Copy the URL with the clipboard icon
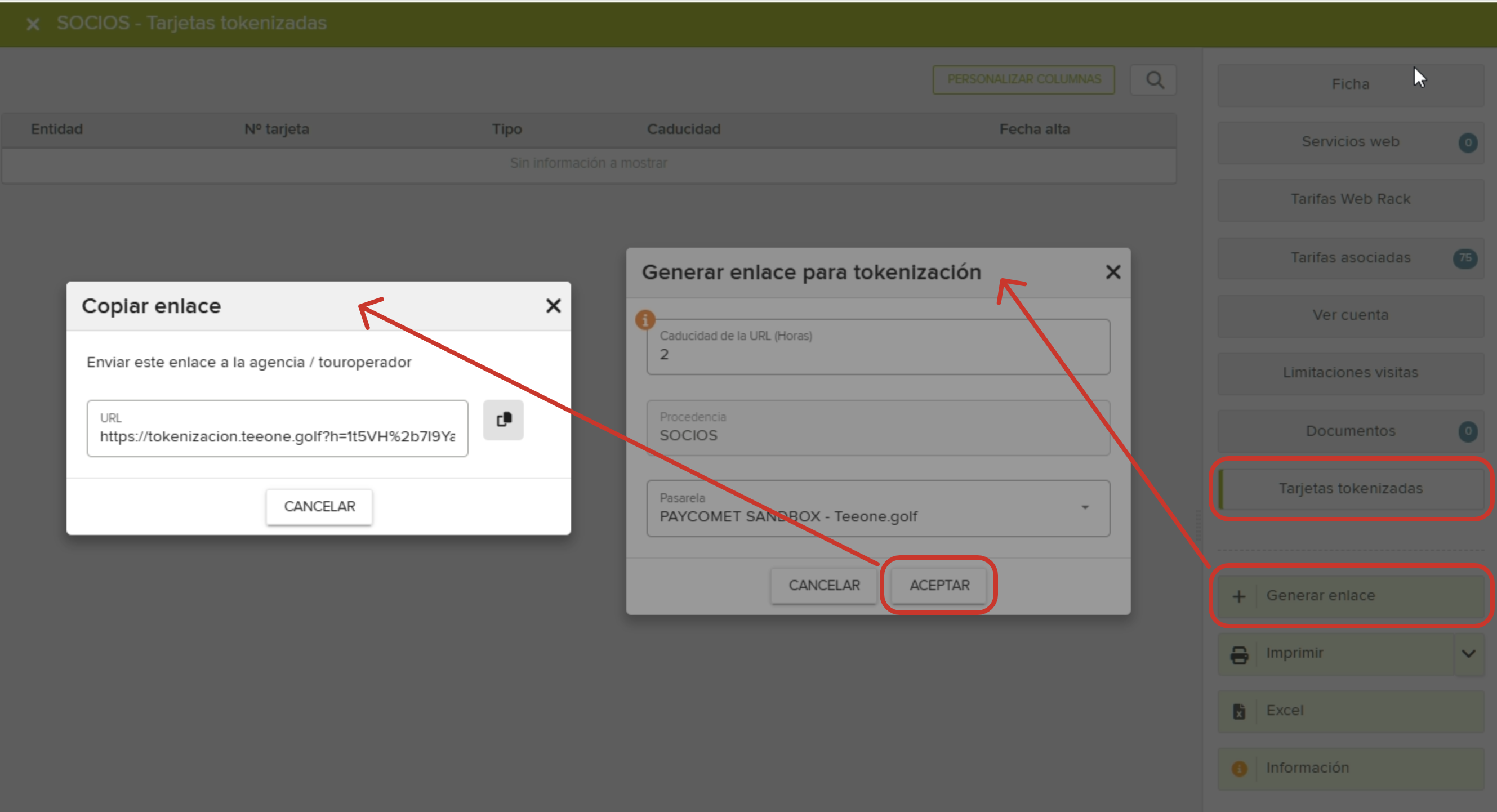The height and width of the screenshot is (812, 1497). [x=504, y=420]
